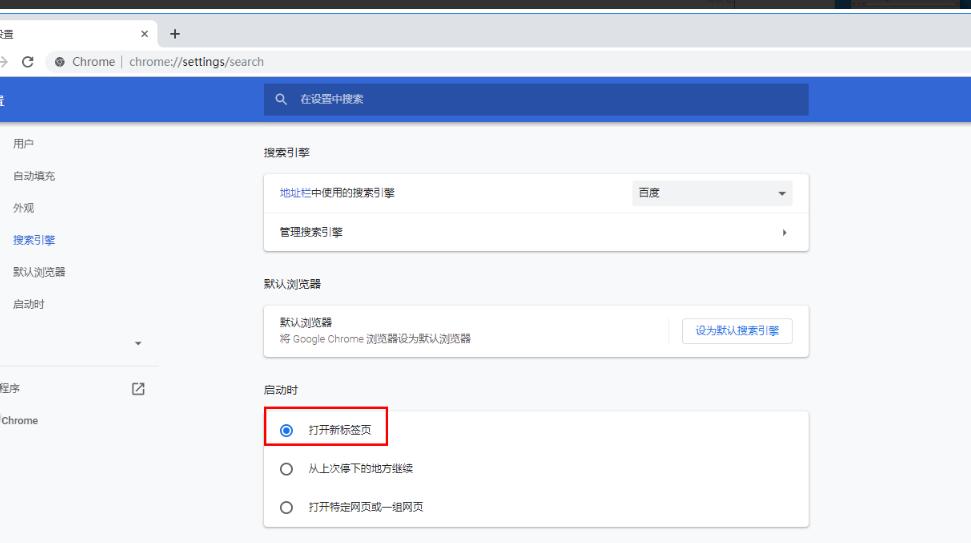Open a new tab with plus icon
971x543 pixels.
(175, 34)
